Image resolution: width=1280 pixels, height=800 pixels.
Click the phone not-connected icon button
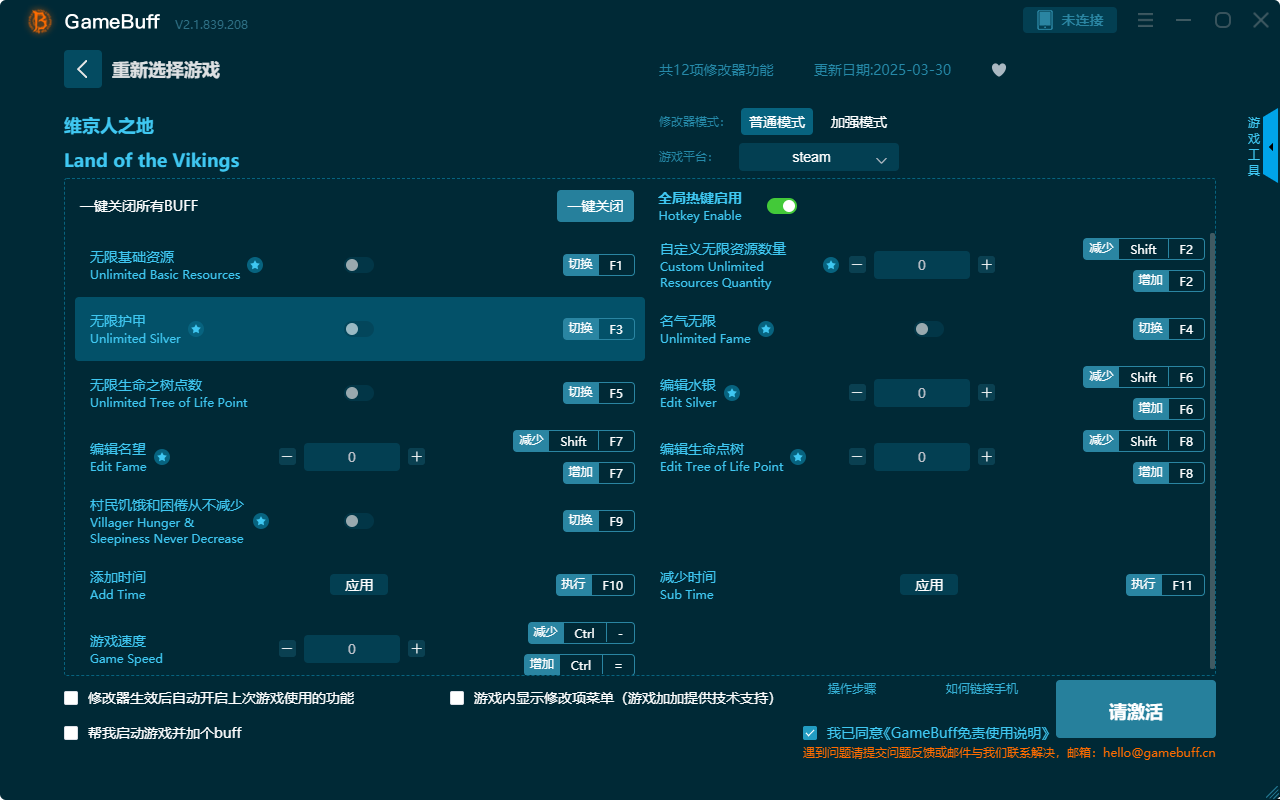(x=1070, y=20)
